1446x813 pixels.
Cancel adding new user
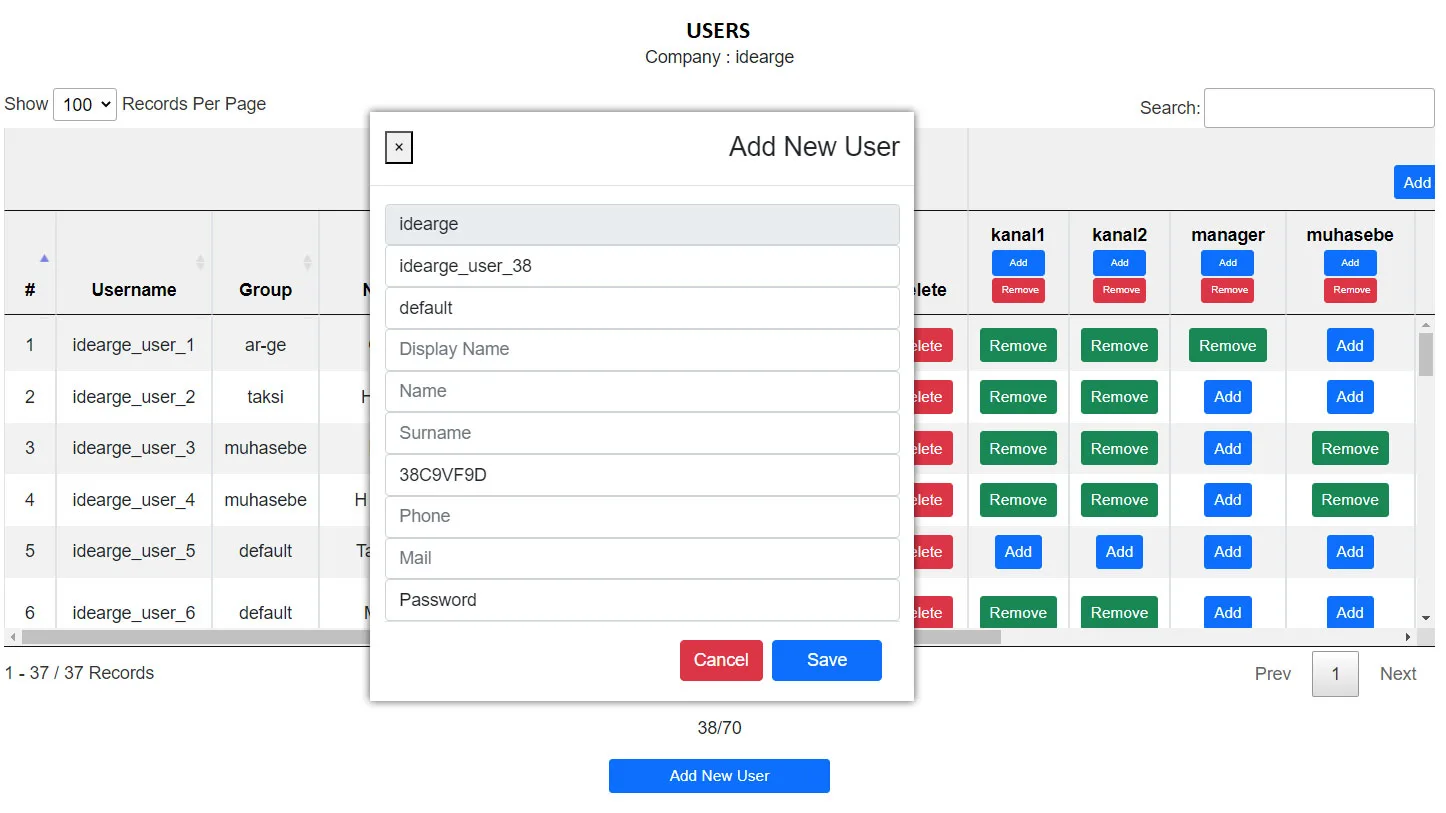[721, 660]
